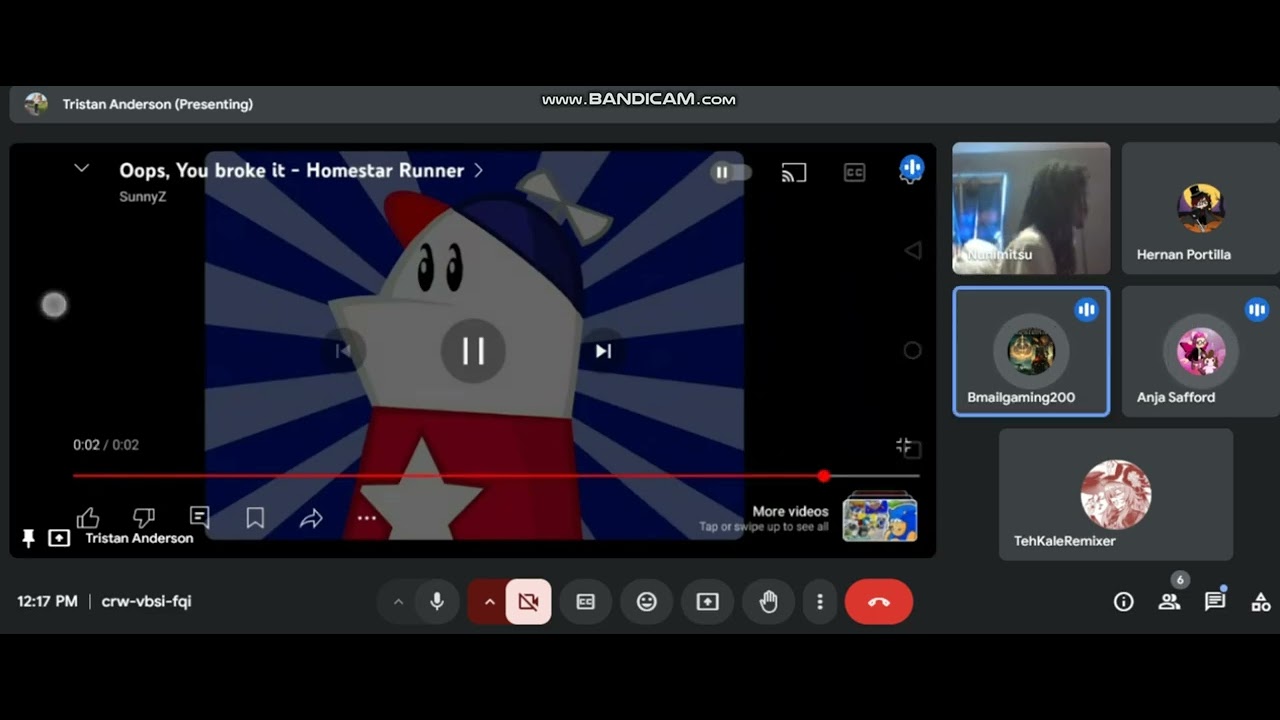Raise your hand
Viewport: 1280px width, 720px height.
point(768,602)
